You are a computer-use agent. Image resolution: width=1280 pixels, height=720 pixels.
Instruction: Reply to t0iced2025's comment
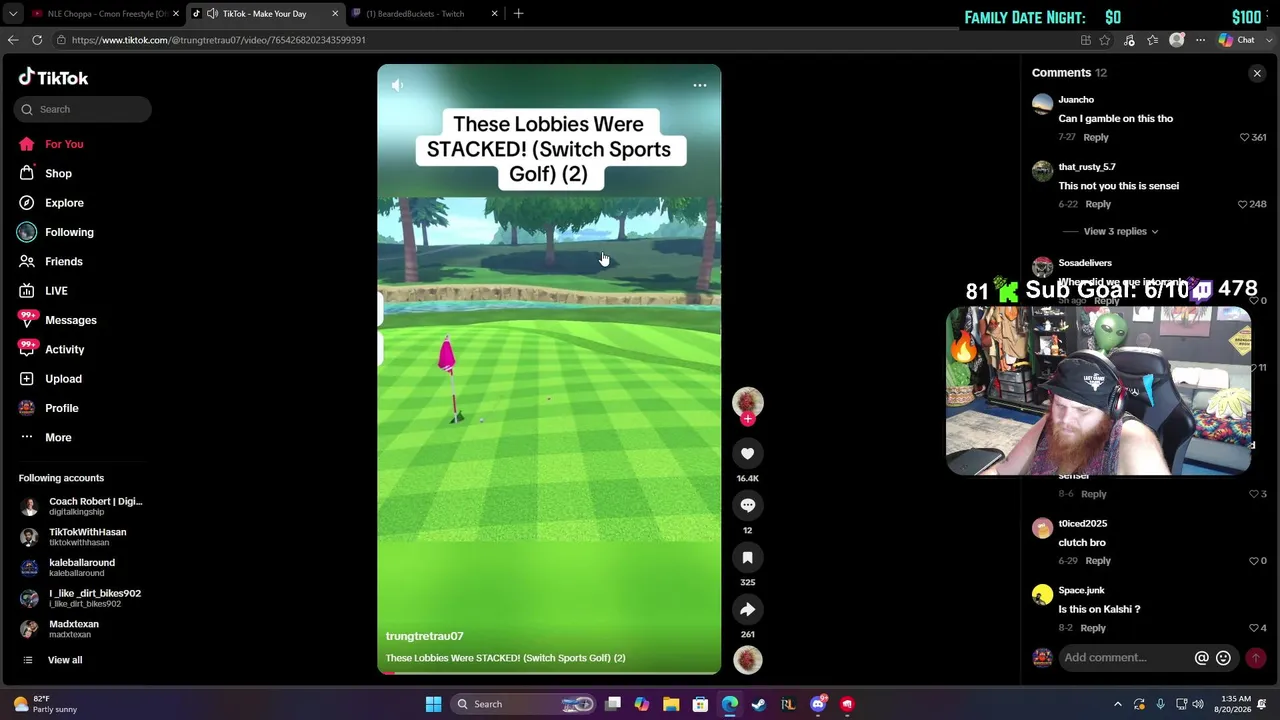(1098, 561)
